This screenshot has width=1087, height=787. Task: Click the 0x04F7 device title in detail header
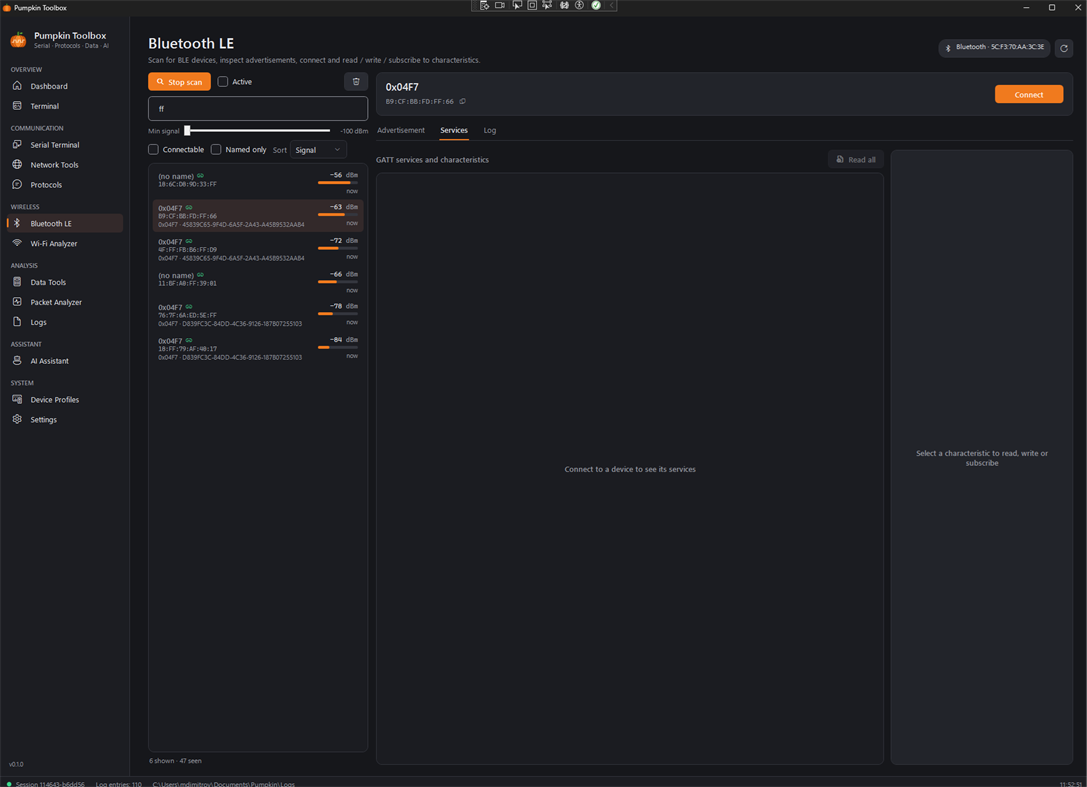click(x=402, y=87)
